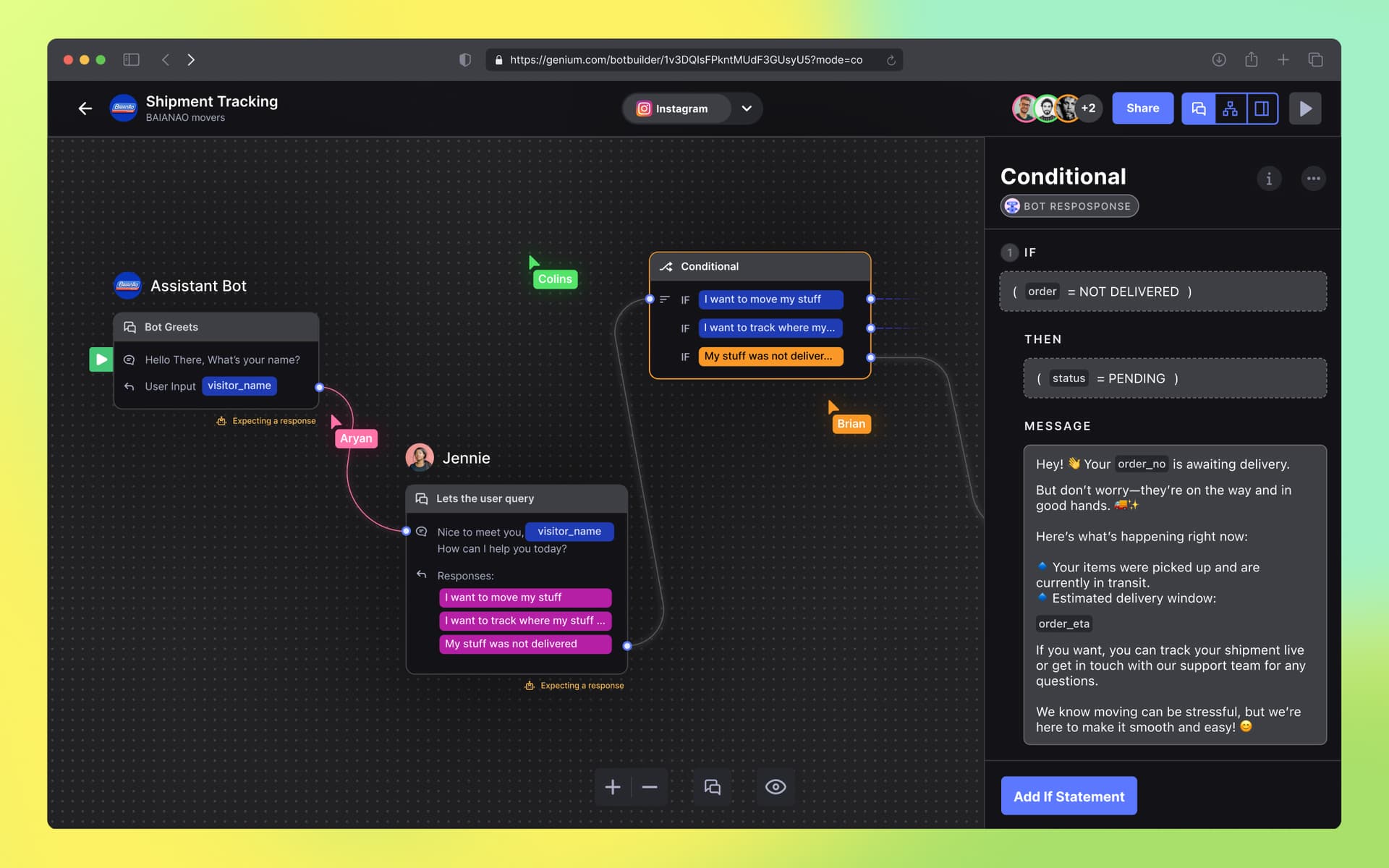This screenshot has width=1389, height=868.
Task: Open the Conditional info icon
Action: coord(1269,179)
